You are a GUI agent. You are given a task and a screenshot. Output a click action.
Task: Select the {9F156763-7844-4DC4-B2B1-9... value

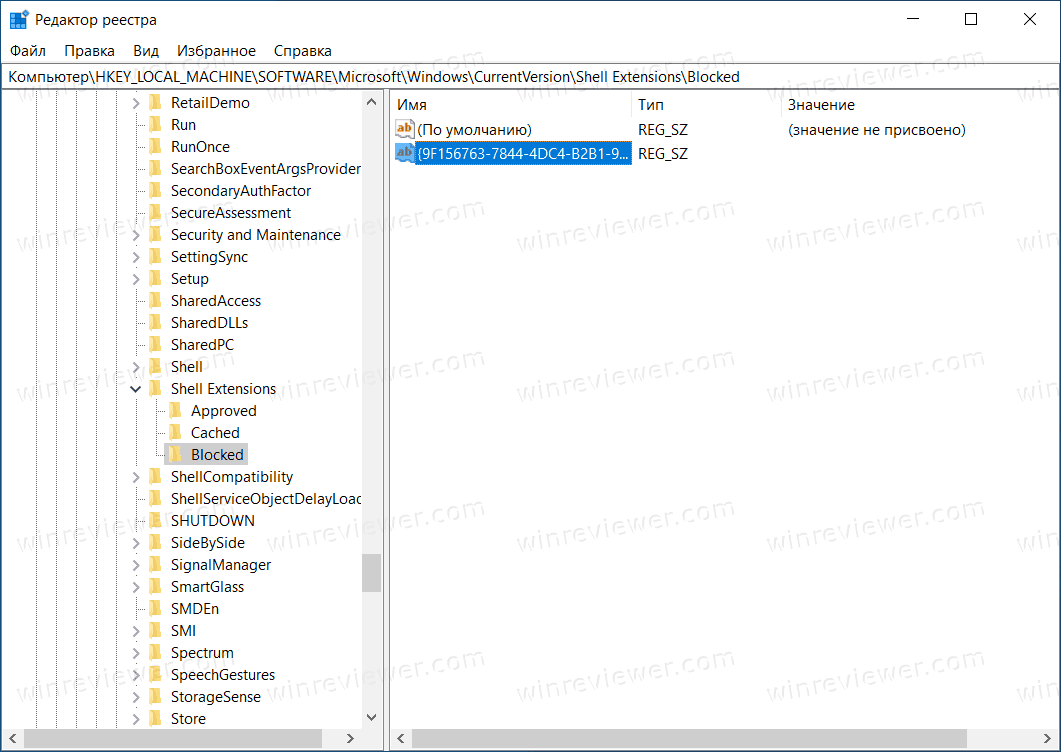point(523,154)
